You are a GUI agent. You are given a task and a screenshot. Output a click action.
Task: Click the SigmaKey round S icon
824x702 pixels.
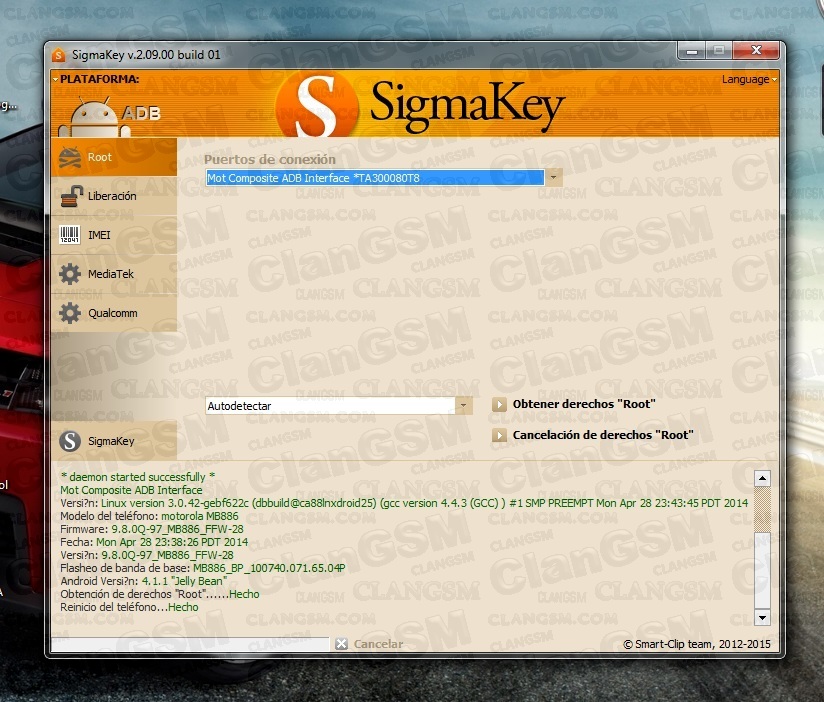[70, 441]
